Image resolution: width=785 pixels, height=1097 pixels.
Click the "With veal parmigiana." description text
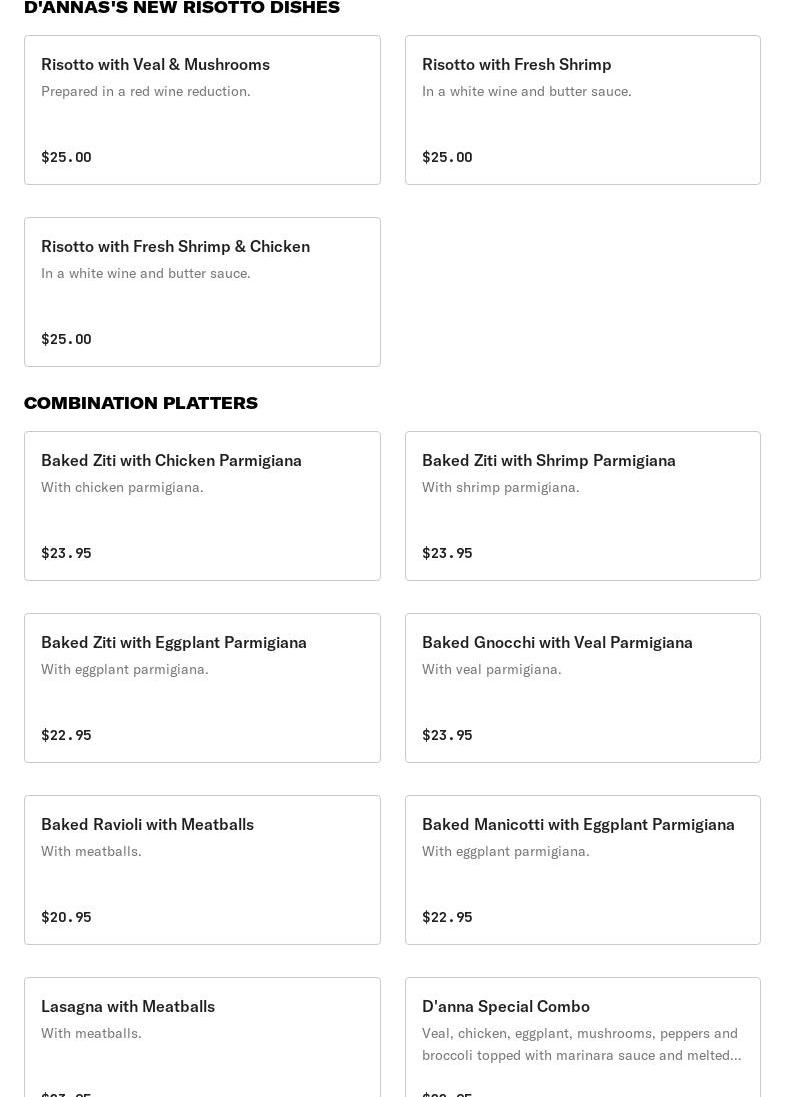[492, 669]
